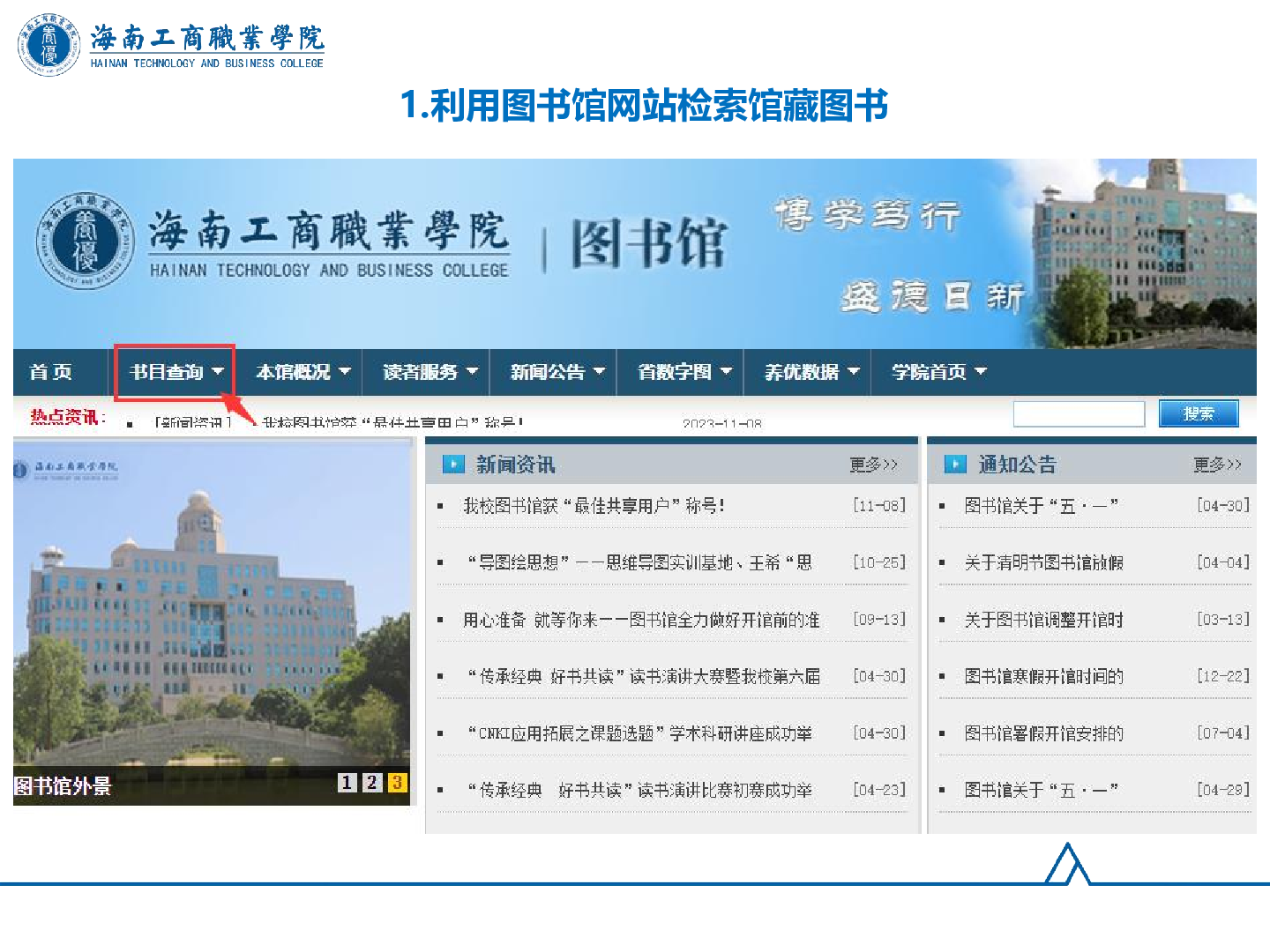Click 更多>> in the 通知公告 panel
This screenshot has width=1270, height=952.
pos(1217,465)
